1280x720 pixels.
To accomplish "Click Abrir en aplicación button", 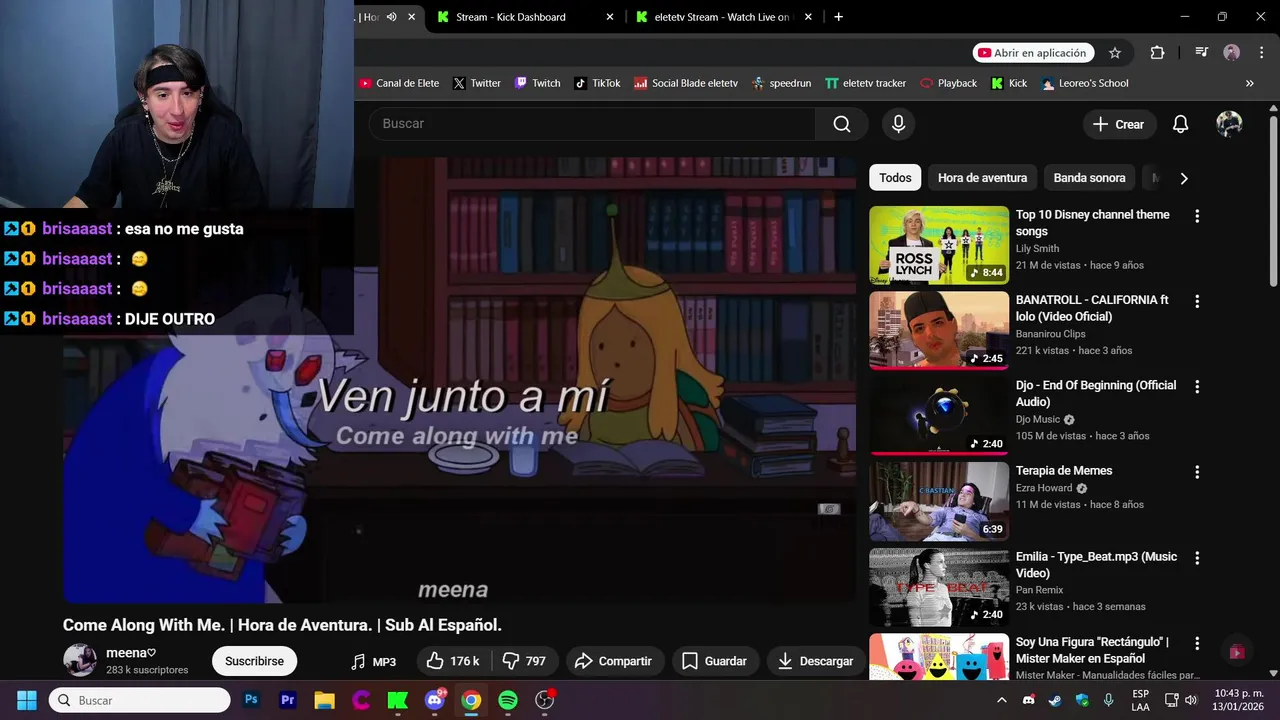I will point(1033,53).
